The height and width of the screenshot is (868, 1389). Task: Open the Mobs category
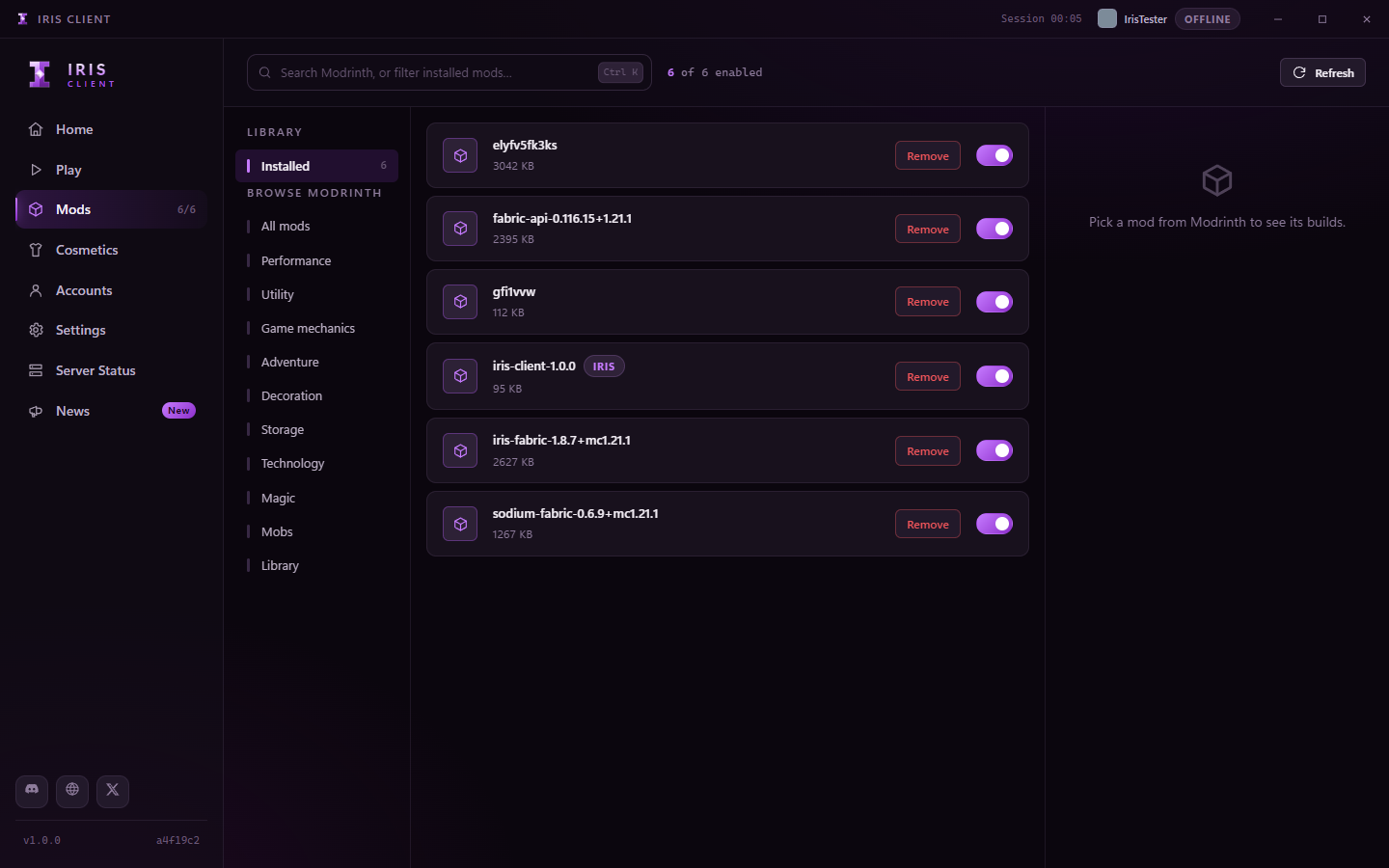[x=316, y=531]
